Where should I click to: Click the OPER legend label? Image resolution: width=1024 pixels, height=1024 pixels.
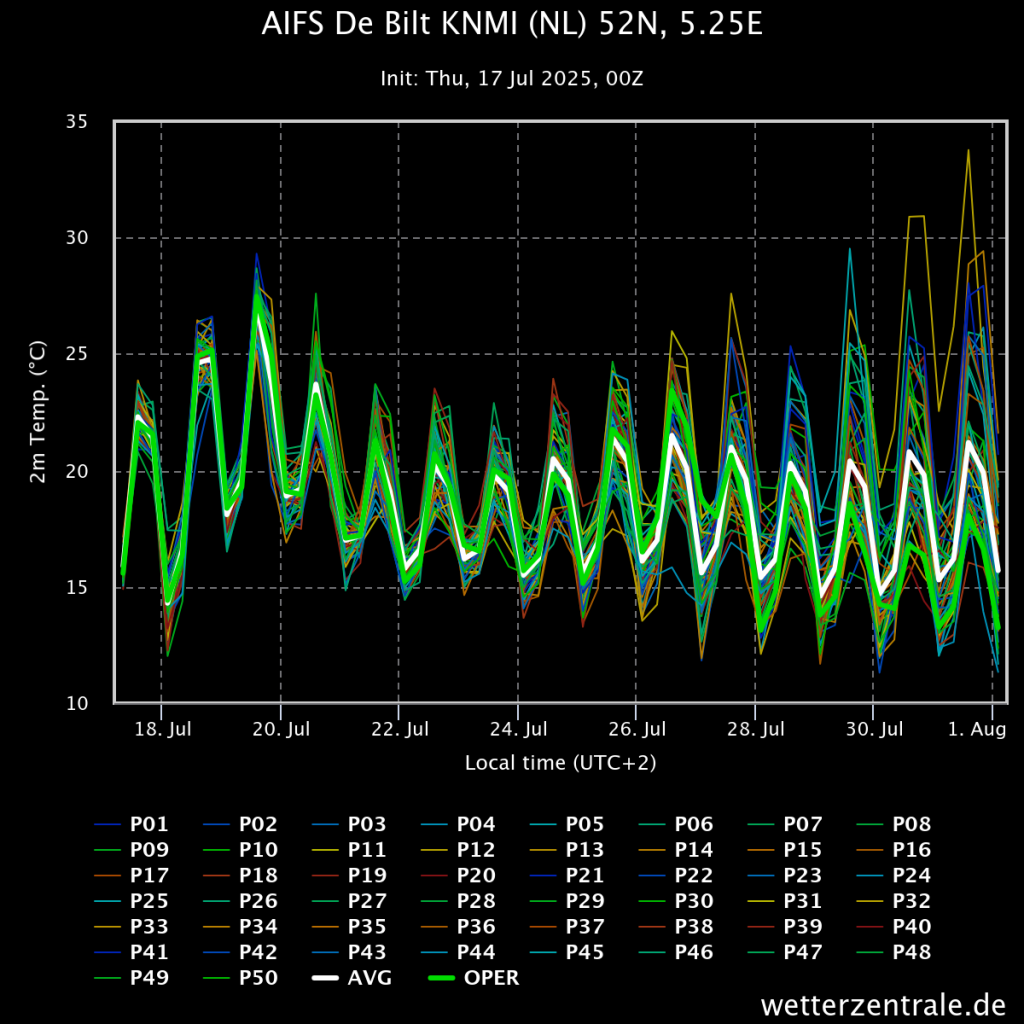pyautogui.click(x=492, y=978)
